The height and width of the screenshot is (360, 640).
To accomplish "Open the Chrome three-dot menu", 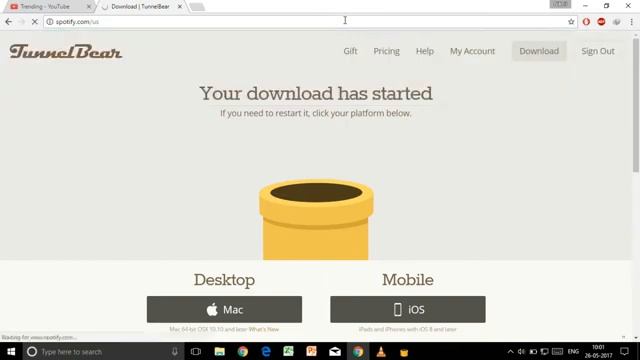I will (631, 22).
